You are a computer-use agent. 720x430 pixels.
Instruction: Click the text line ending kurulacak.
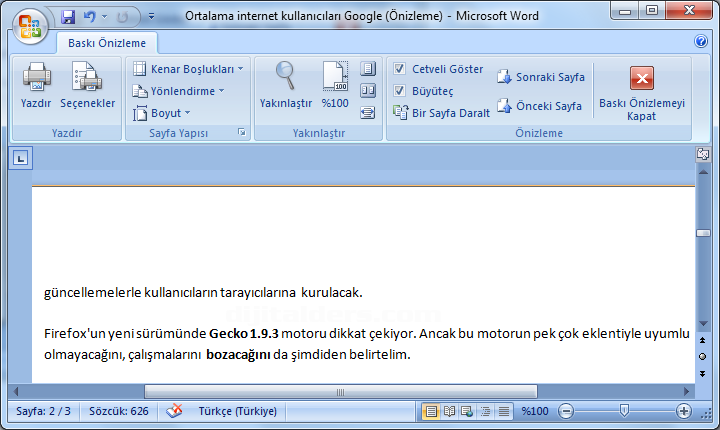click(x=203, y=293)
